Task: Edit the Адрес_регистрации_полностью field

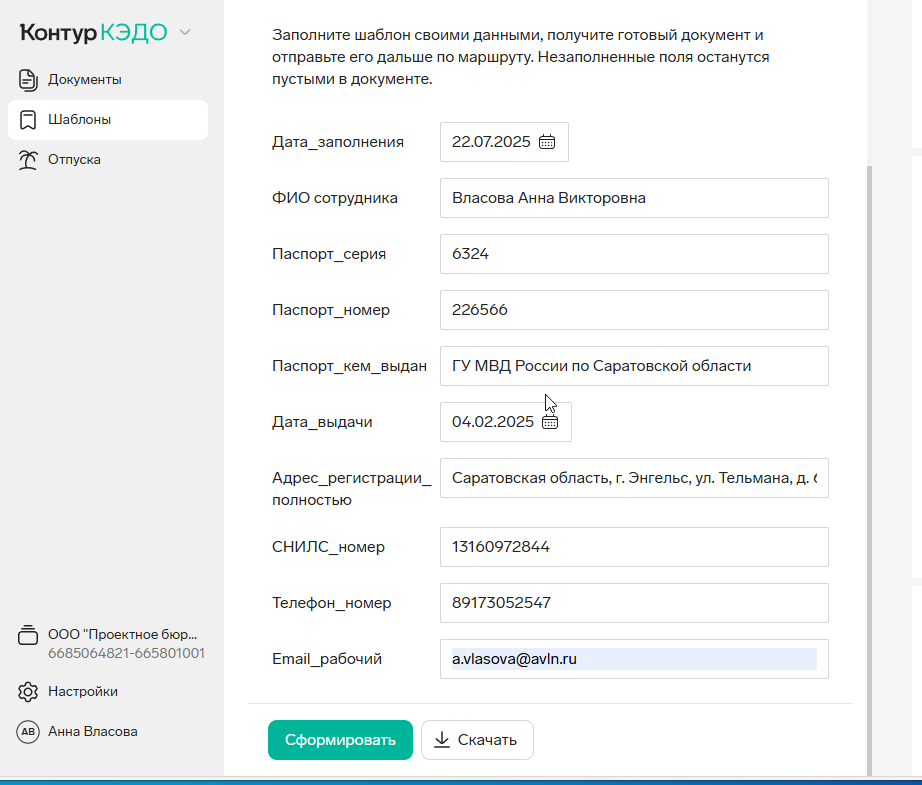Action: pos(634,478)
